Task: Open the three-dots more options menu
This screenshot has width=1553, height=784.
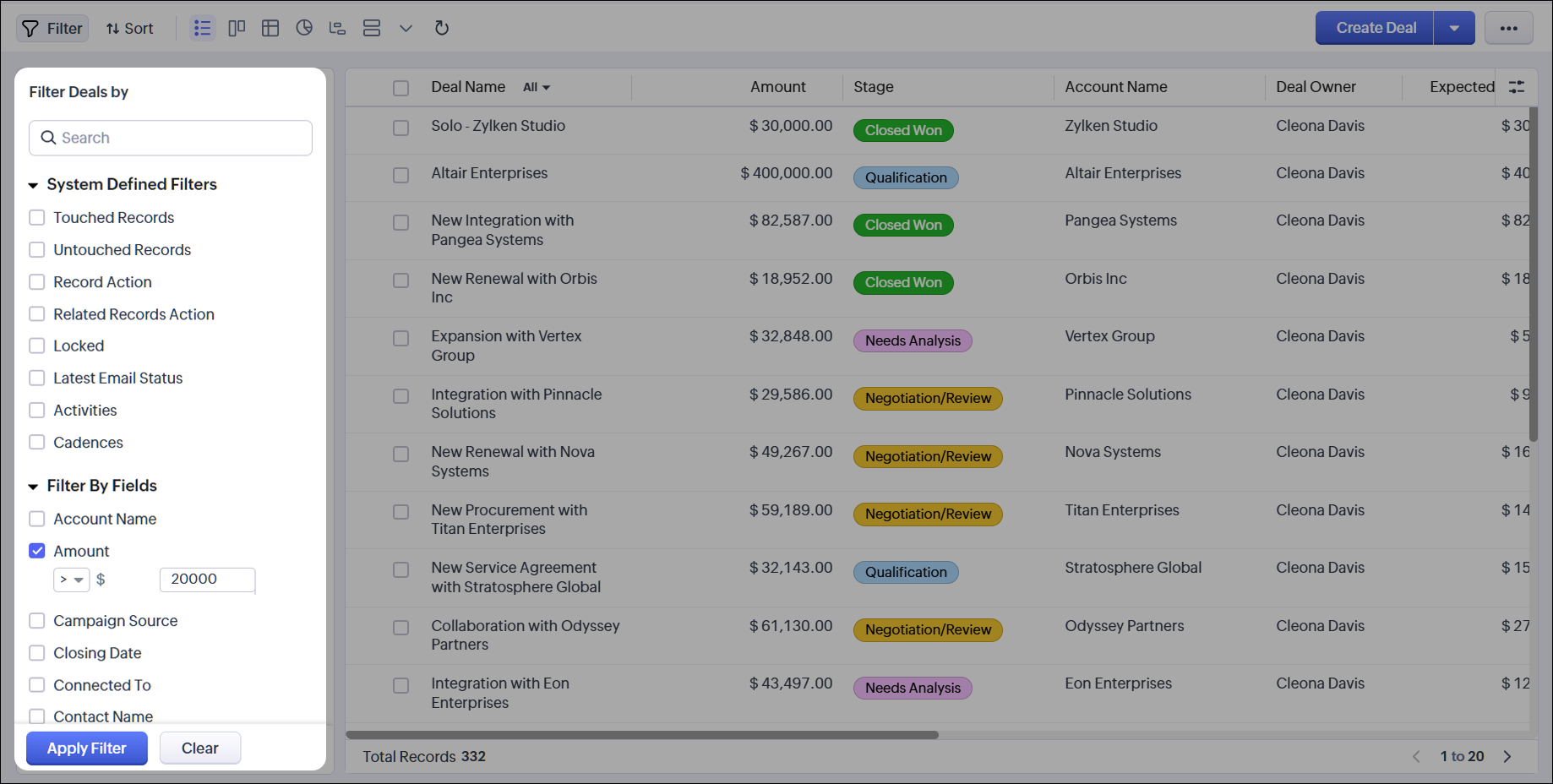Action: [1508, 28]
